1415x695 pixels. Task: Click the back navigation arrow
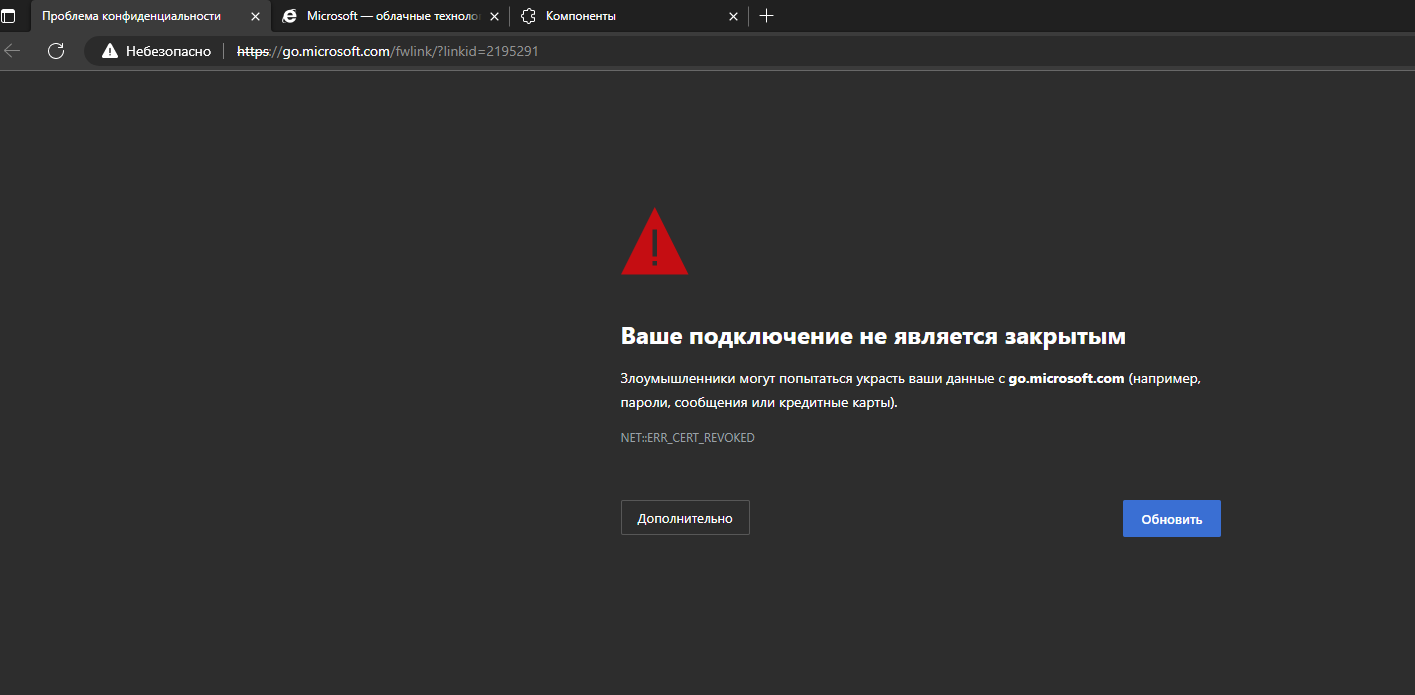(14, 51)
